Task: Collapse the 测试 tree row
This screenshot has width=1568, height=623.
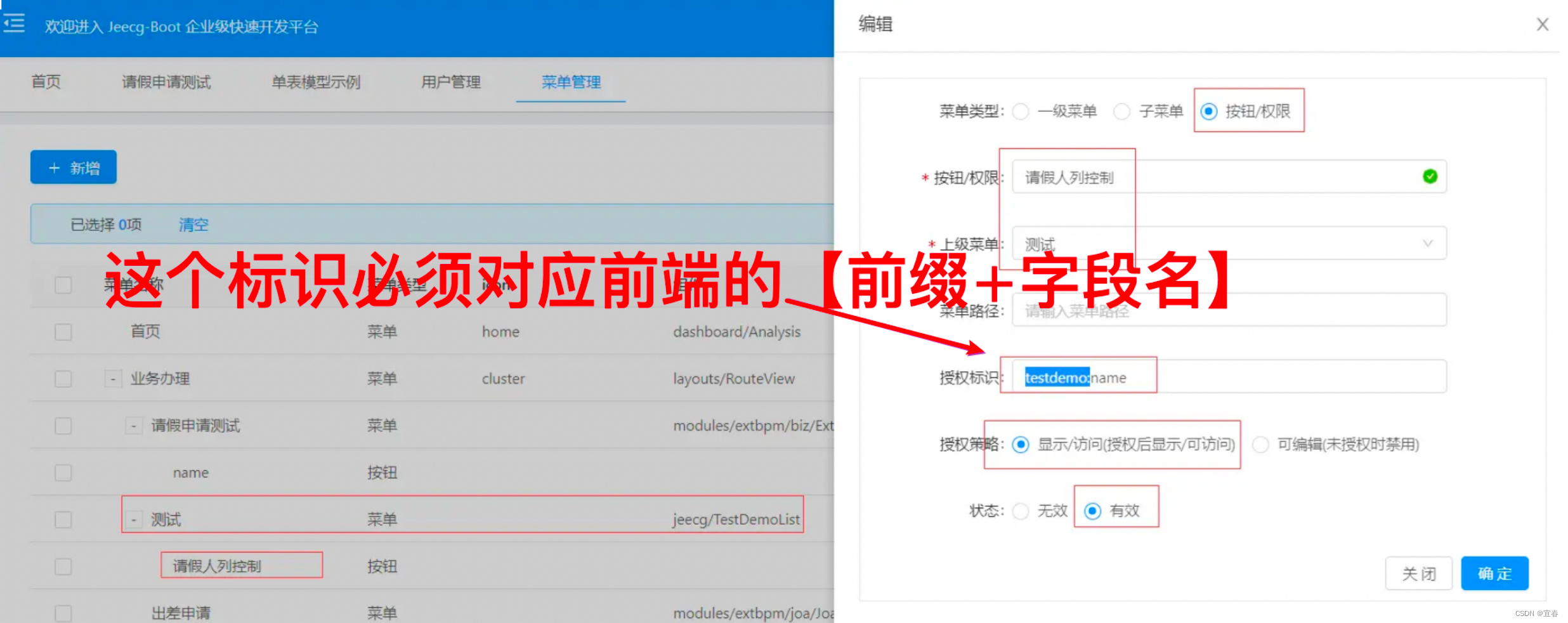Action: tap(133, 520)
